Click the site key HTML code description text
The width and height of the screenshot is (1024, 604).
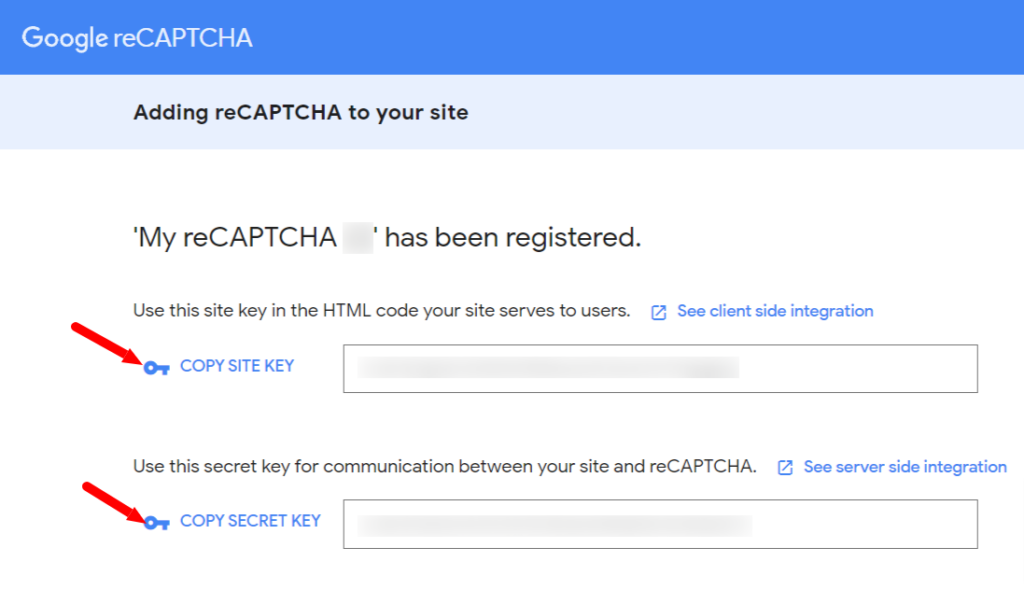pyautogui.click(x=381, y=311)
